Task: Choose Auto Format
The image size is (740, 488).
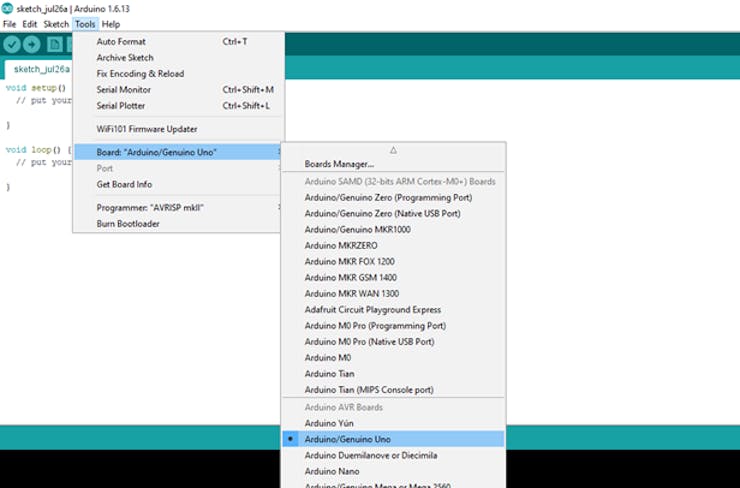Action: 179,42
